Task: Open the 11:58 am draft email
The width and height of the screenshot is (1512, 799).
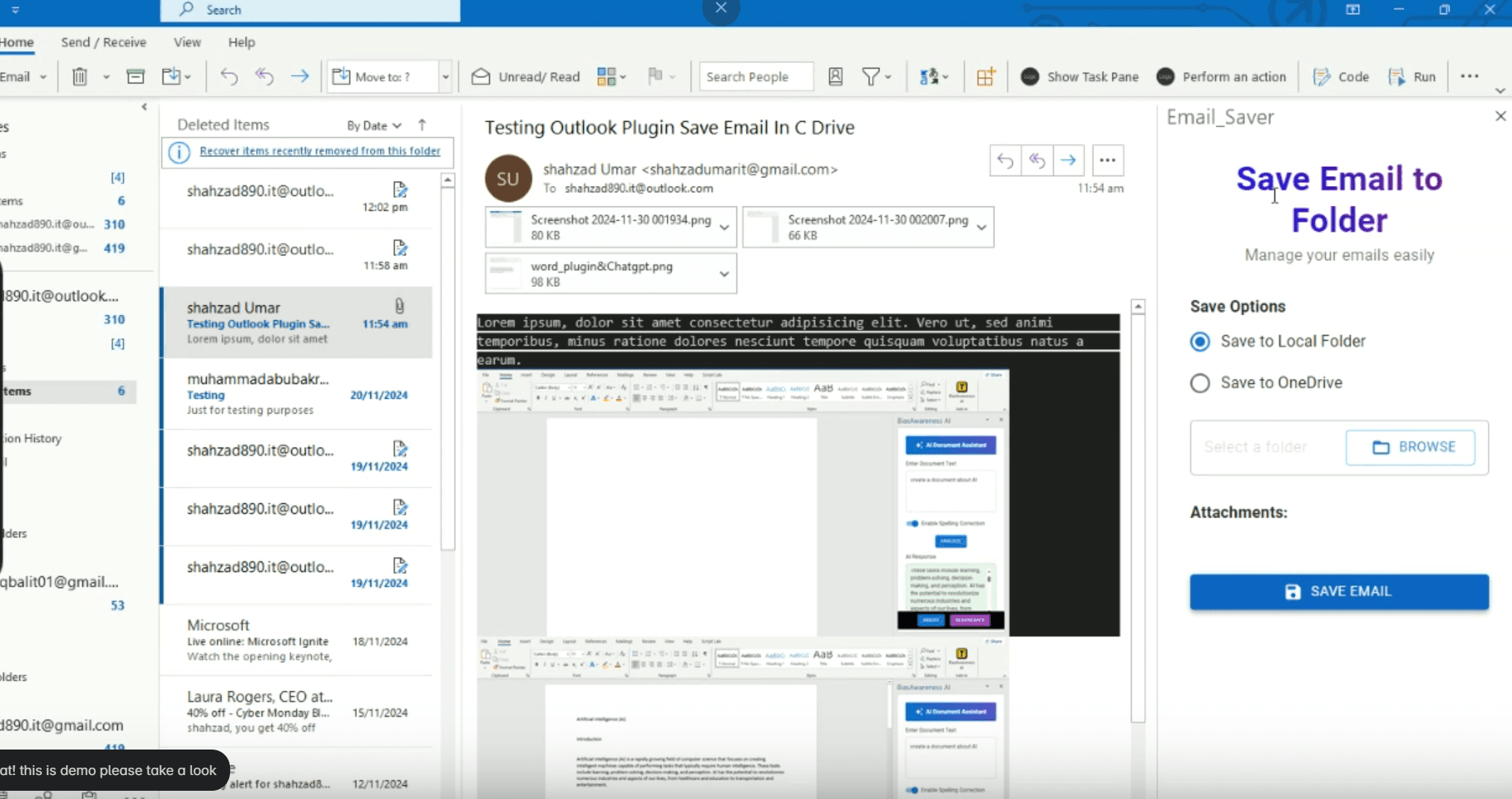Action: coord(297,256)
